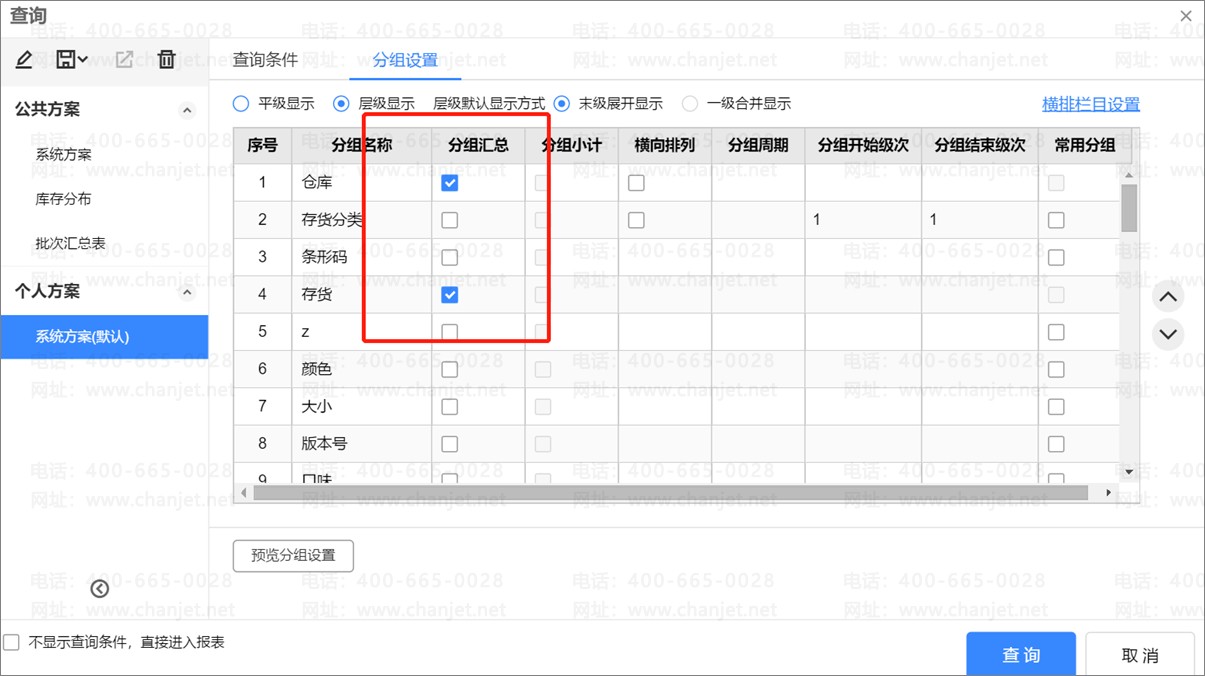Collapse the 个人方案 section
Screen dimensions: 1205x676
(x=187, y=292)
